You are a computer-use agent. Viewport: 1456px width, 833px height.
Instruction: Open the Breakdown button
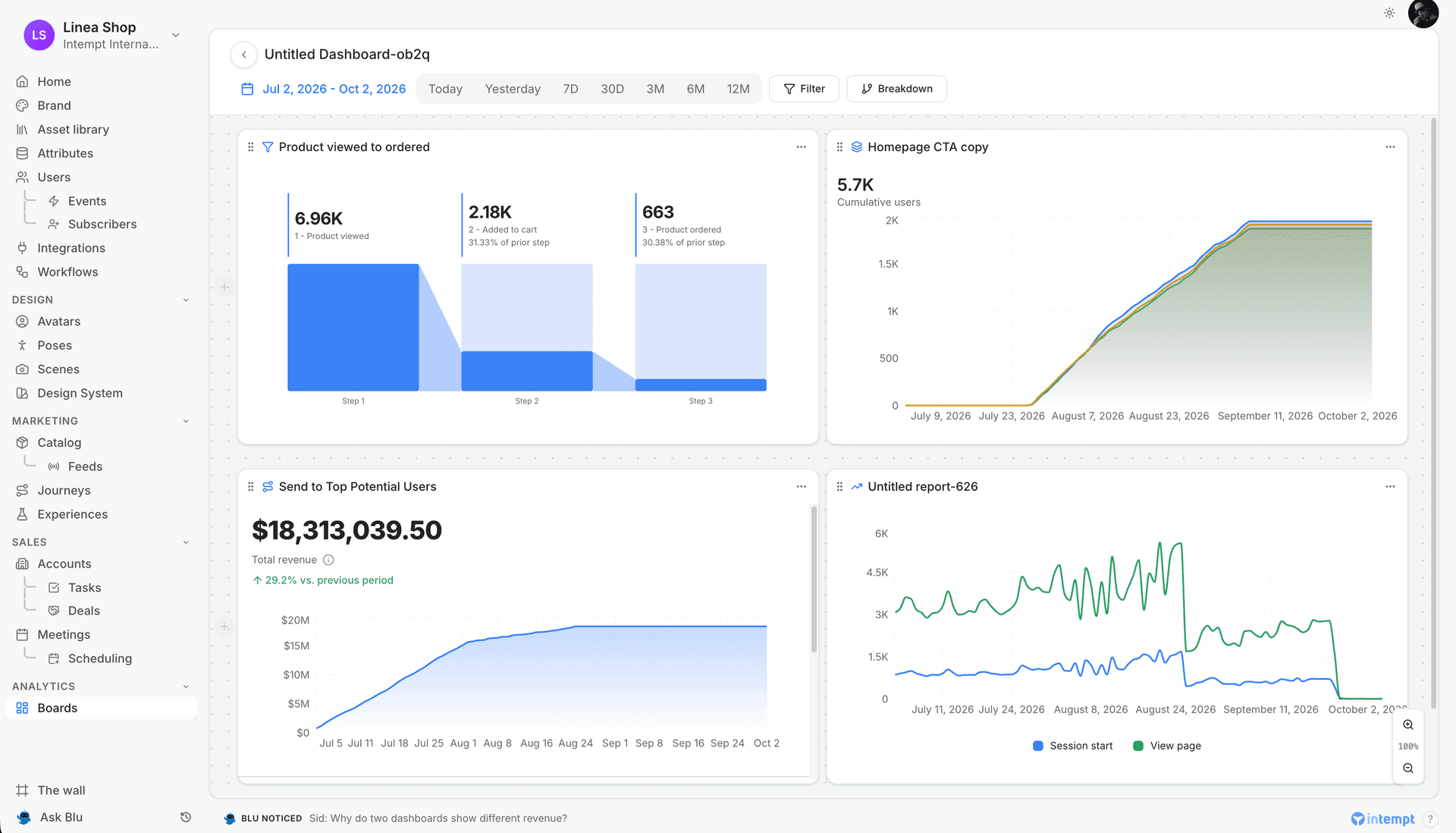896,89
